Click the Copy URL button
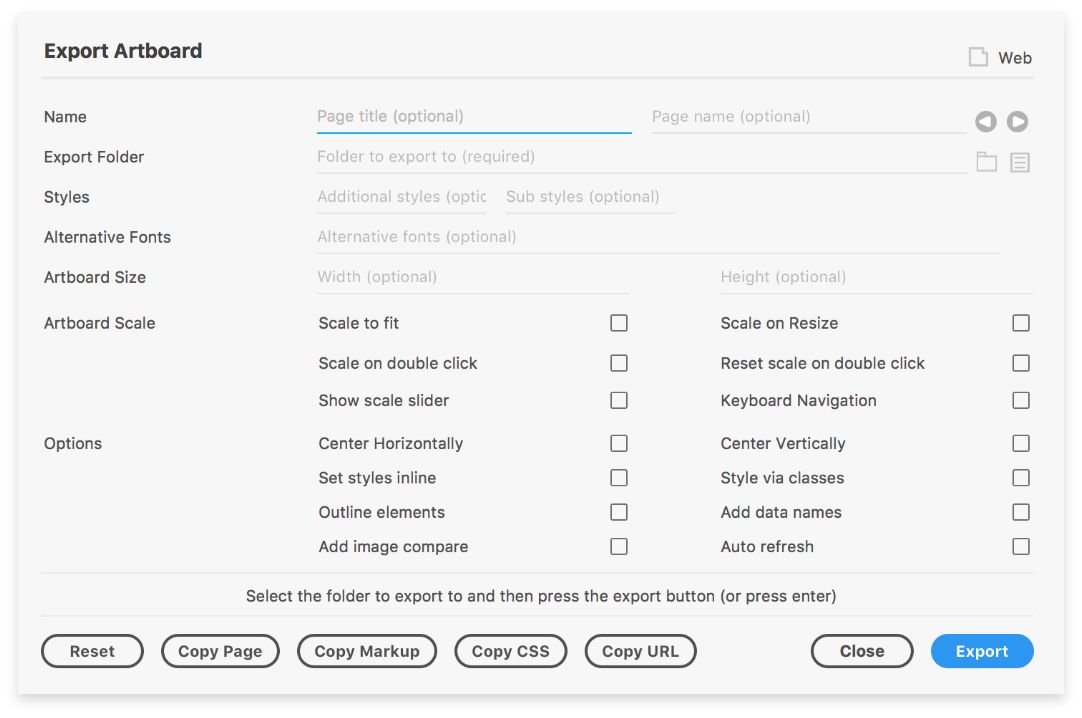Screen dimensions: 1082x718 pyautogui.click(x=640, y=651)
